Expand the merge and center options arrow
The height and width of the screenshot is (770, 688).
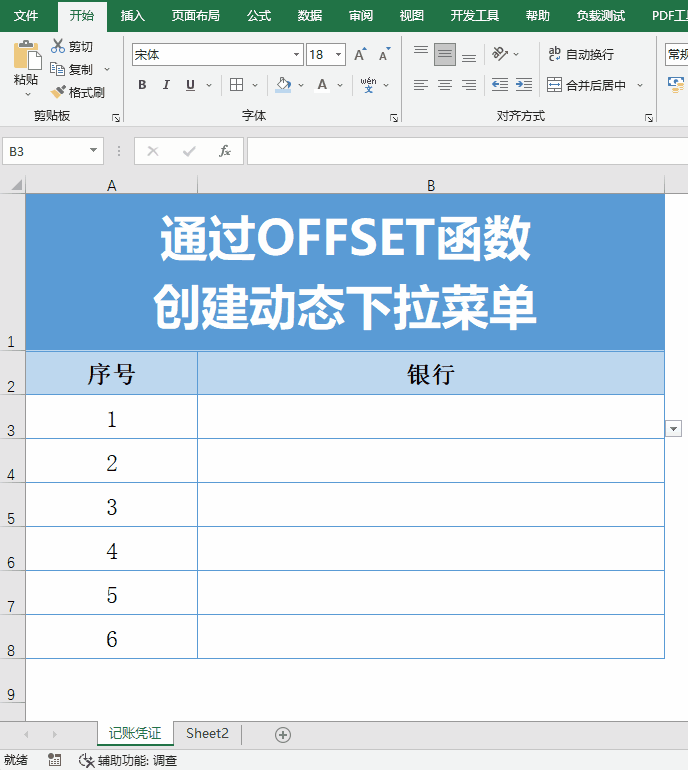coord(640,85)
